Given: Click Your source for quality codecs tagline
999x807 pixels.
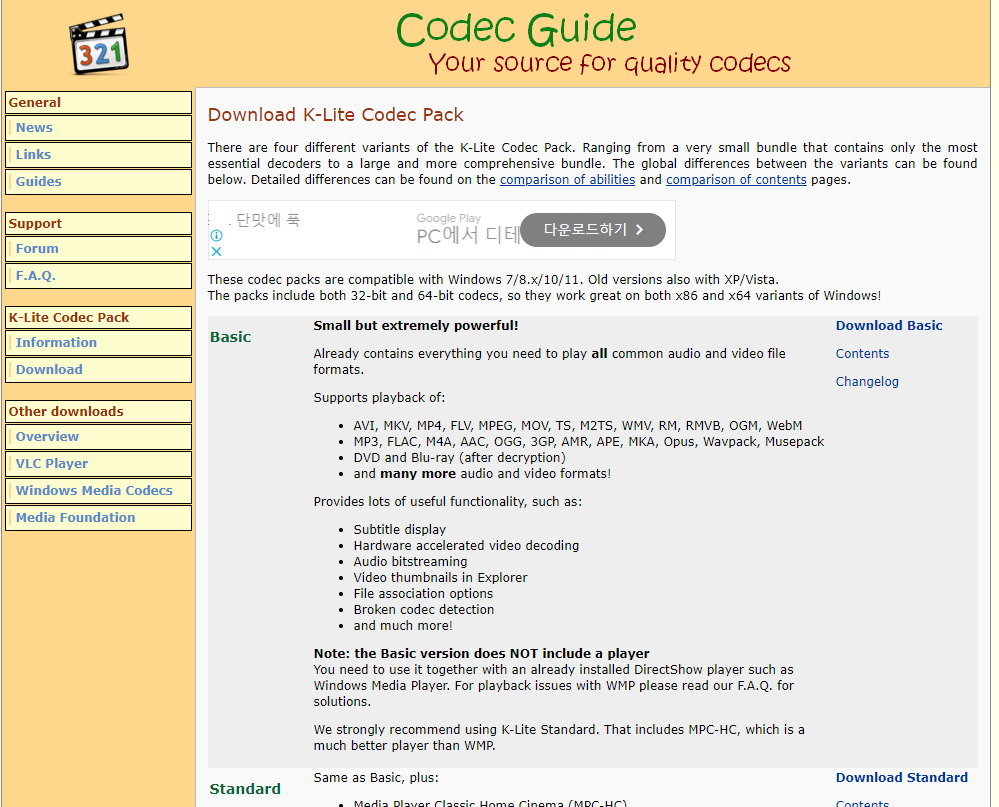Looking at the screenshot, I should tap(609, 63).
